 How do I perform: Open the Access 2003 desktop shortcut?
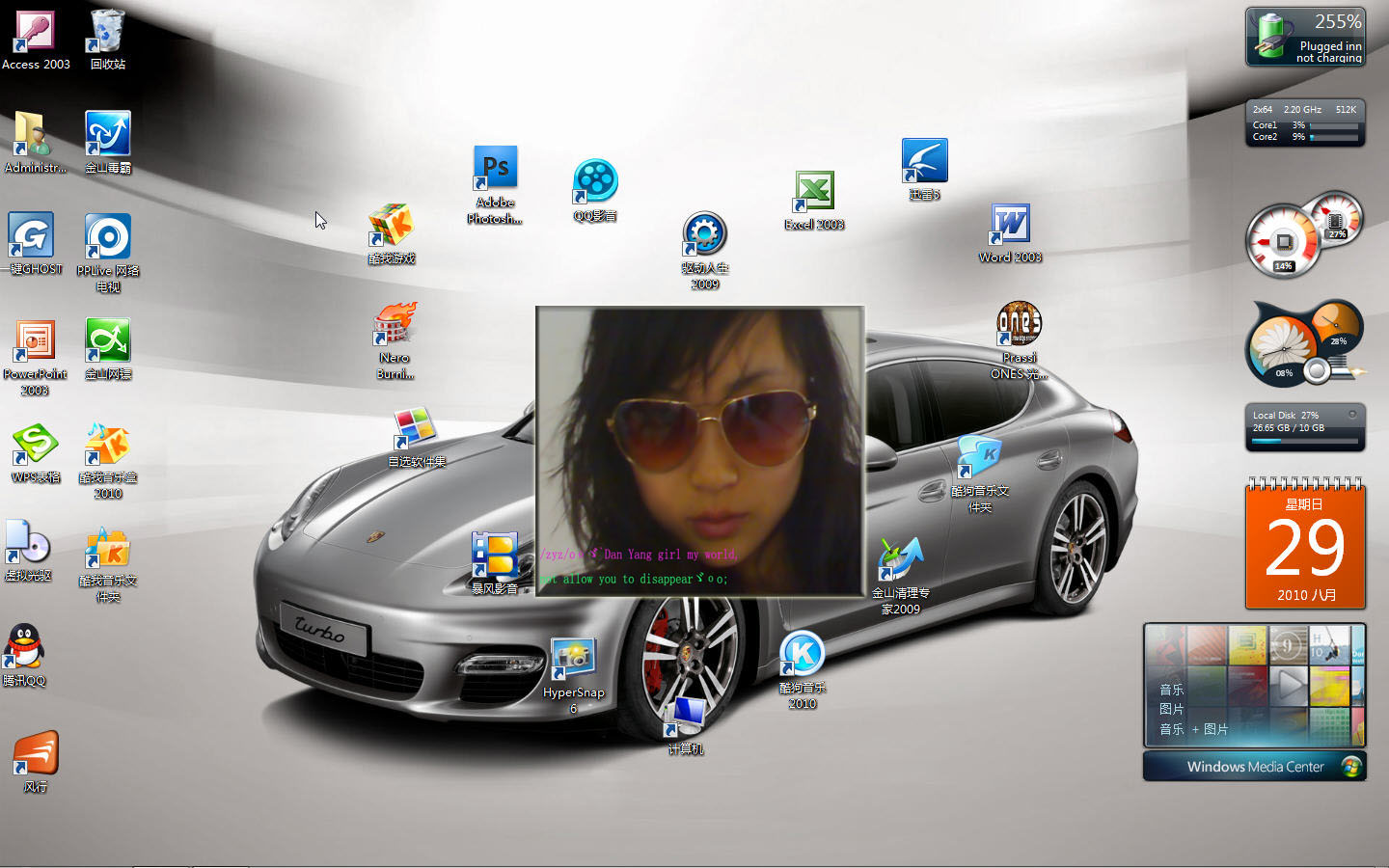point(35,39)
